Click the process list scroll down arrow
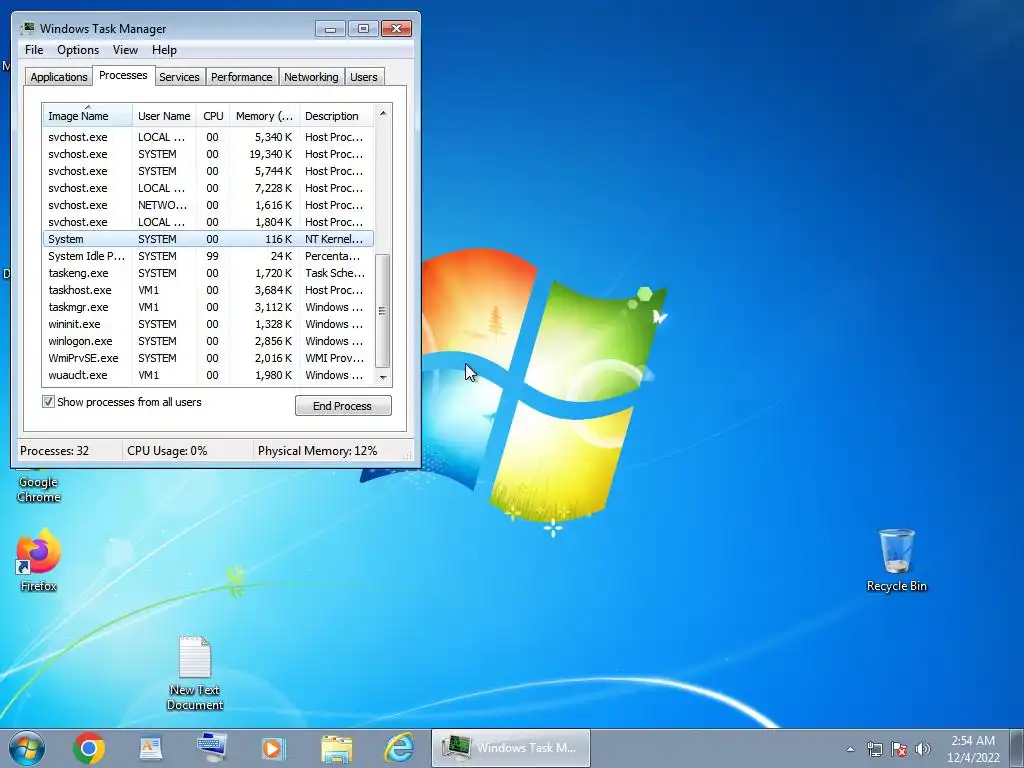The height and width of the screenshot is (768, 1024). (383, 377)
